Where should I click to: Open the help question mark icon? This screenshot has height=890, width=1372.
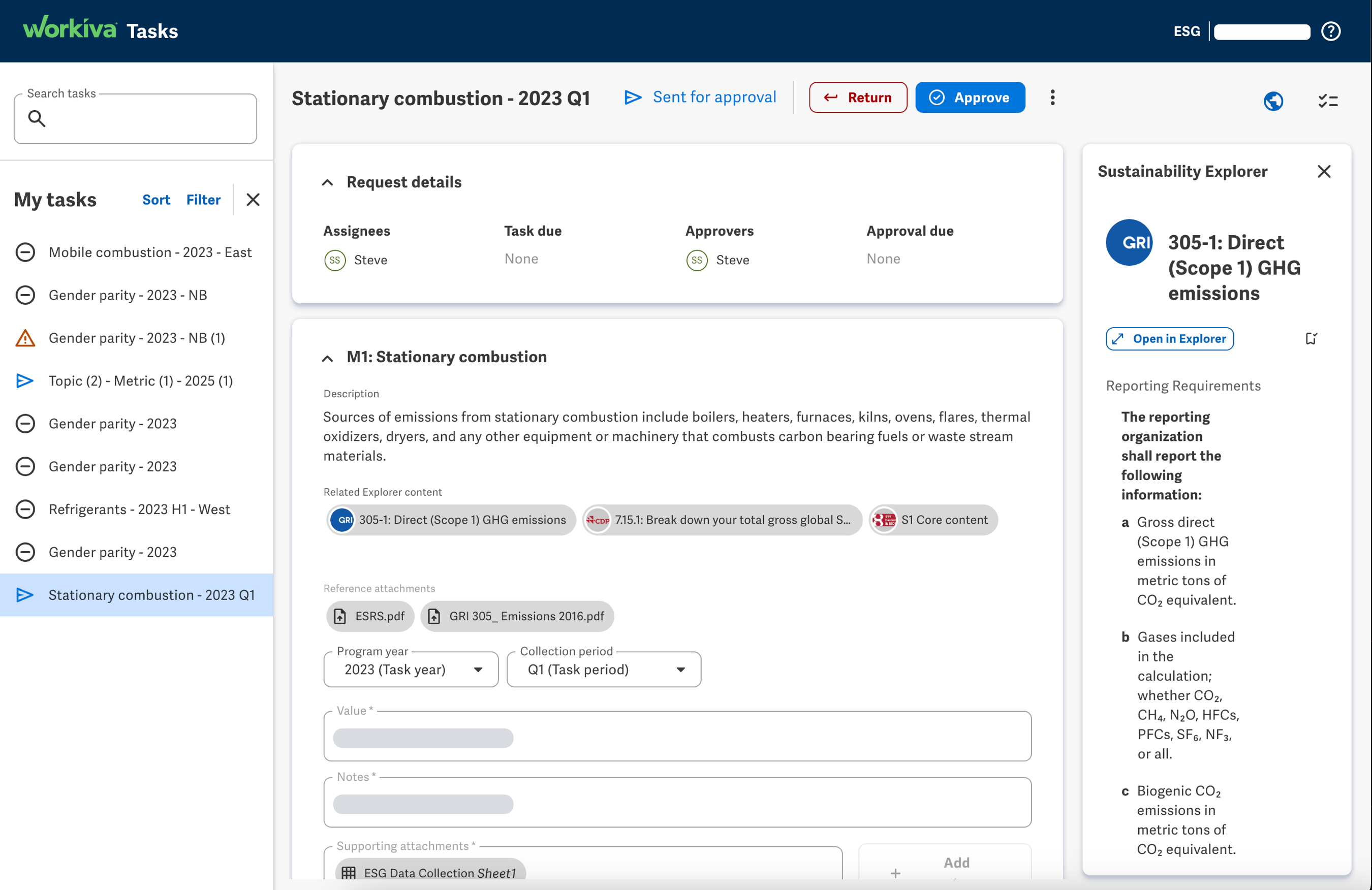click(x=1330, y=31)
